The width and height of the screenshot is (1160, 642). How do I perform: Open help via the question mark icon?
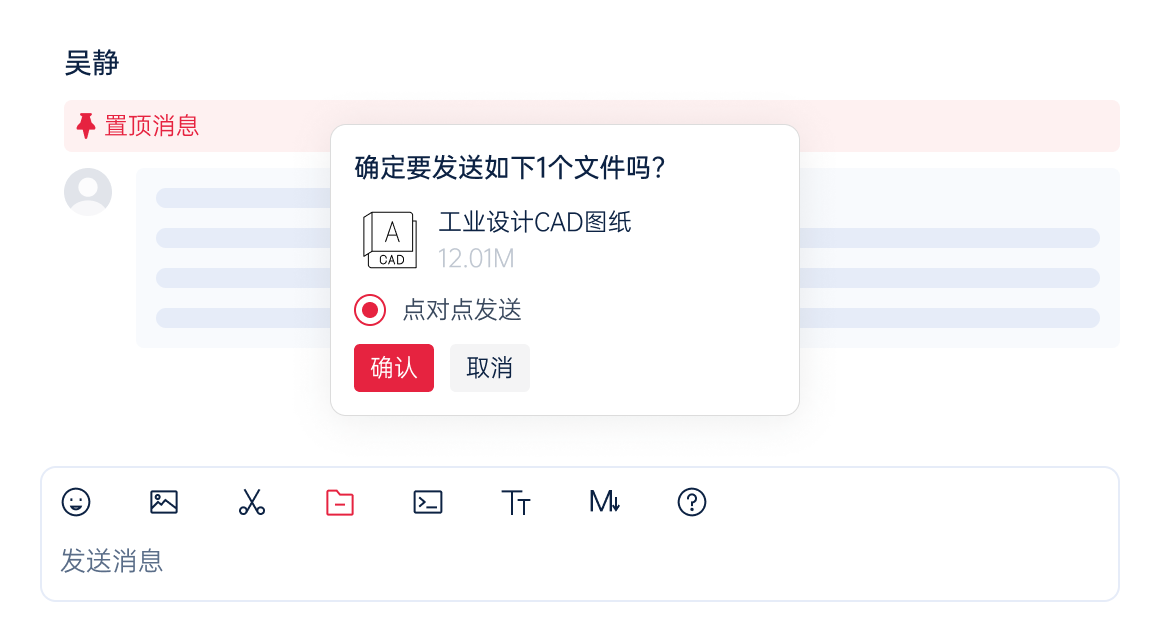691,502
